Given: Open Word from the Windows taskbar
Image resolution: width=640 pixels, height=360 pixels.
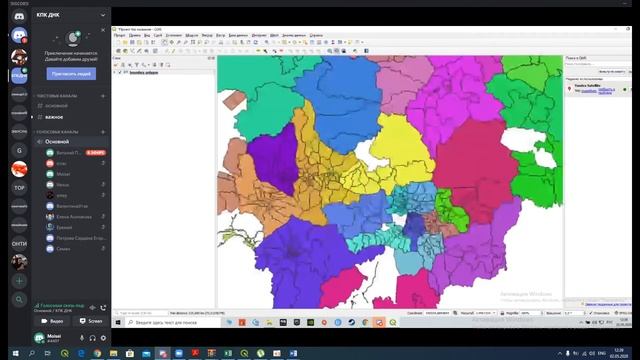Looking at the screenshot, I should point(293,353).
